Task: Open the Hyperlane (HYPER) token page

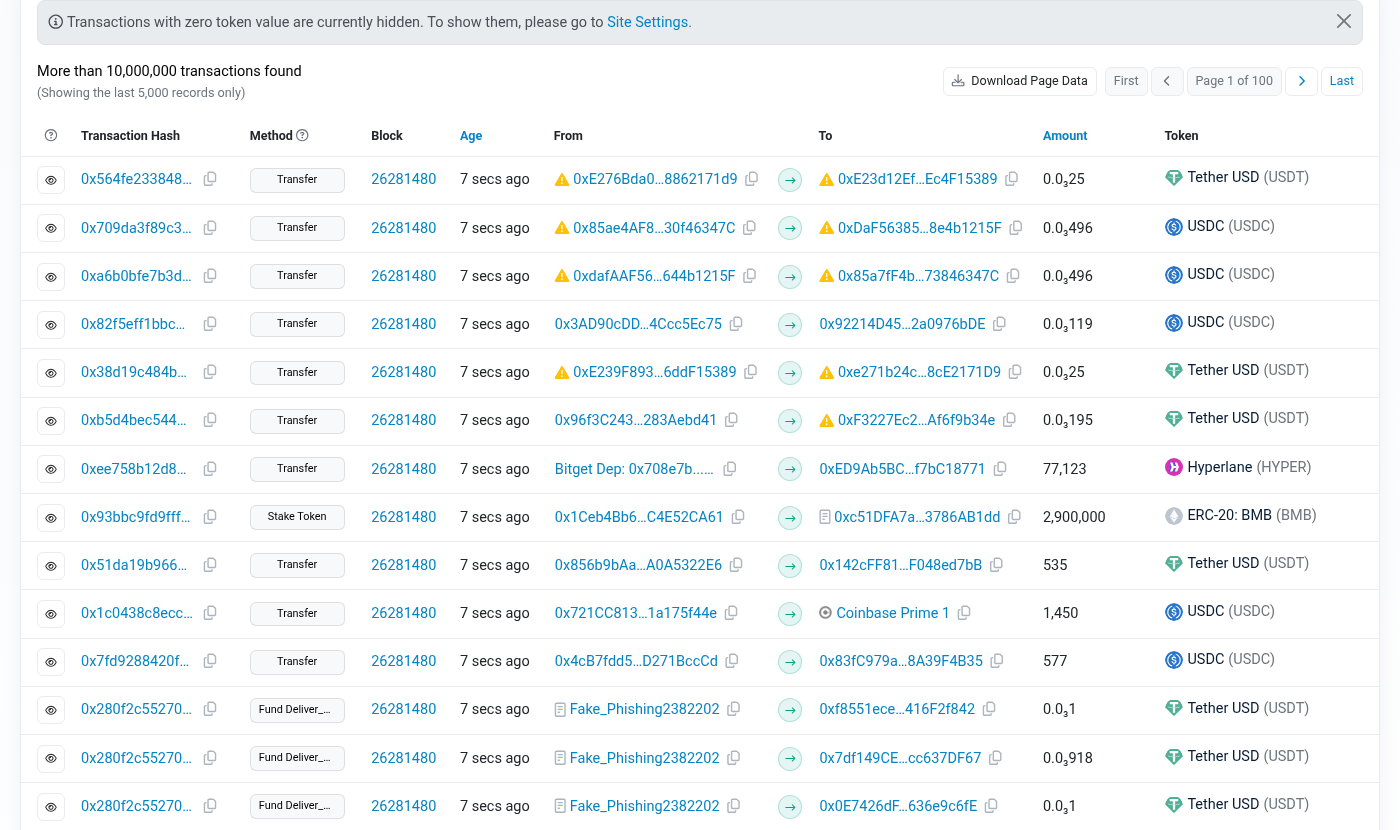Action: click(x=1249, y=467)
